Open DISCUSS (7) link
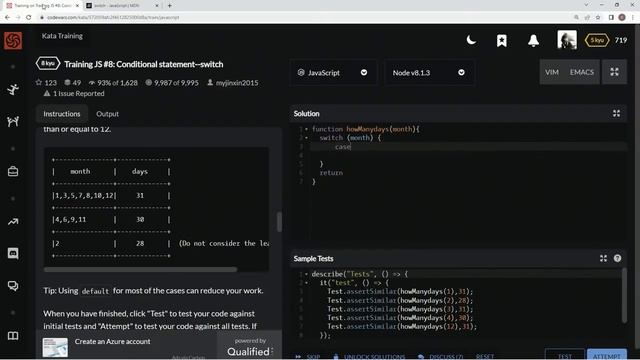640x360 pixels. tap(441, 357)
